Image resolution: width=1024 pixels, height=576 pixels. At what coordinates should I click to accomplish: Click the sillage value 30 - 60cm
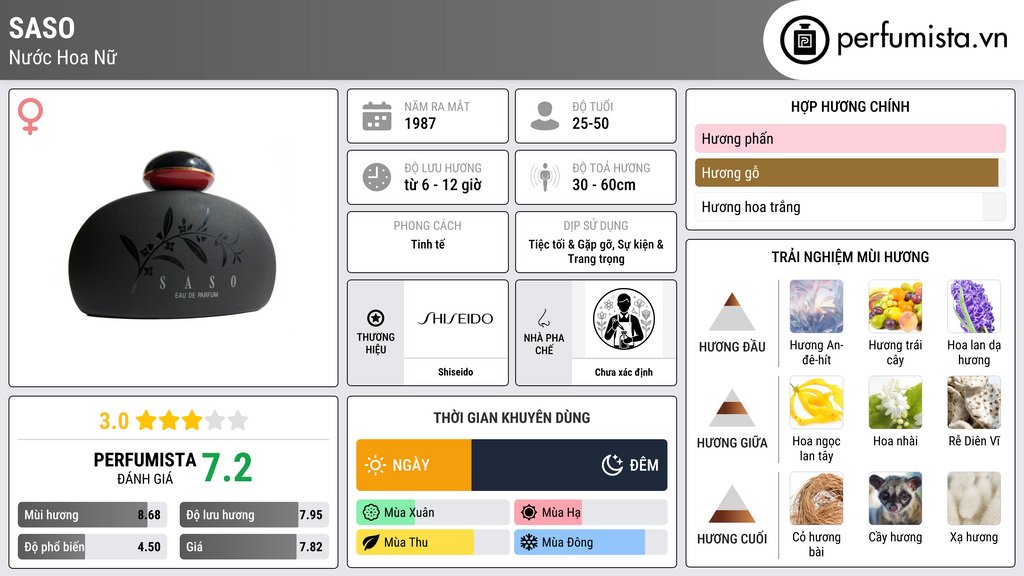604,185
